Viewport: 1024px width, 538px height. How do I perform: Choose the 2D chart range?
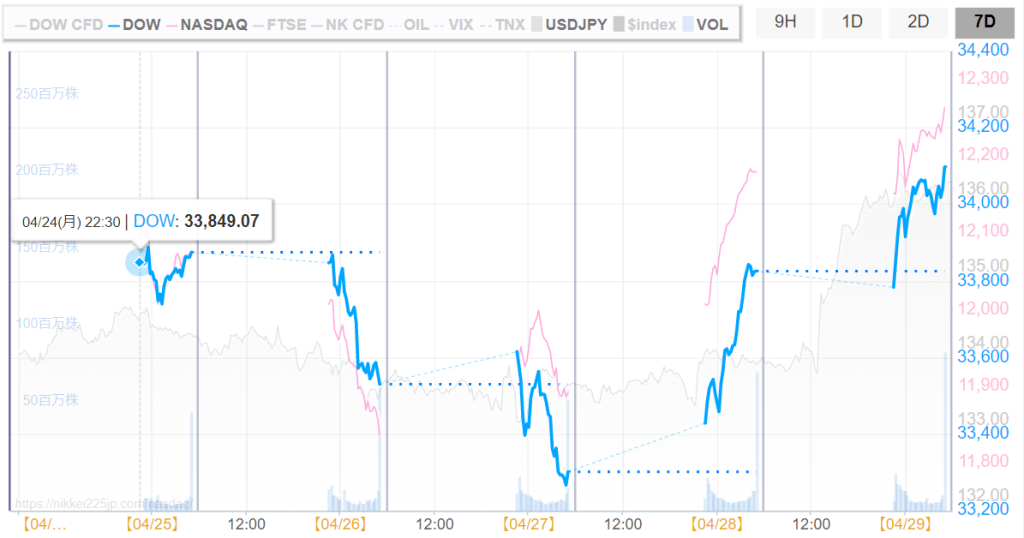click(918, 22)
